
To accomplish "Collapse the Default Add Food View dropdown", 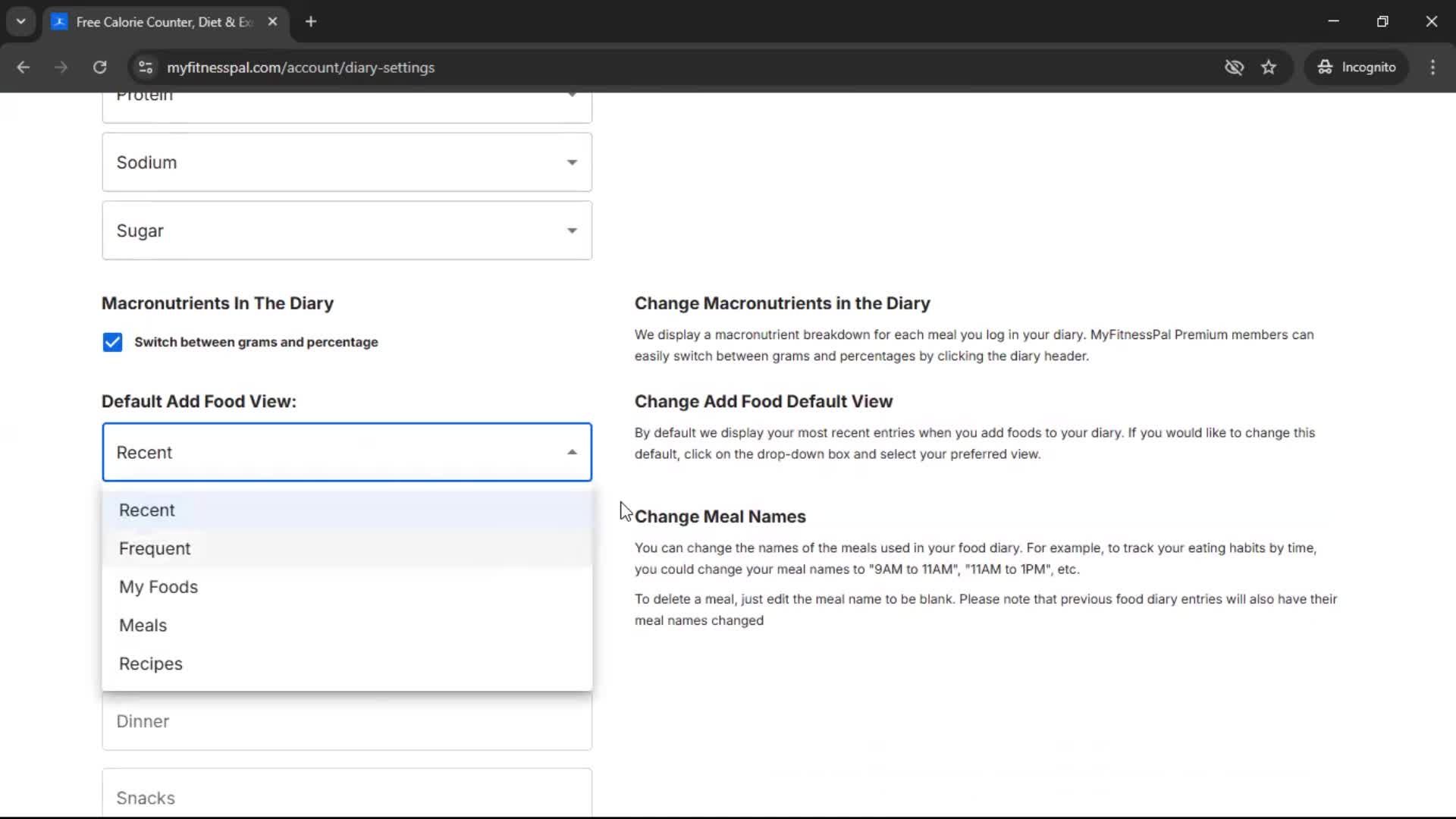I will pos(347,452).
